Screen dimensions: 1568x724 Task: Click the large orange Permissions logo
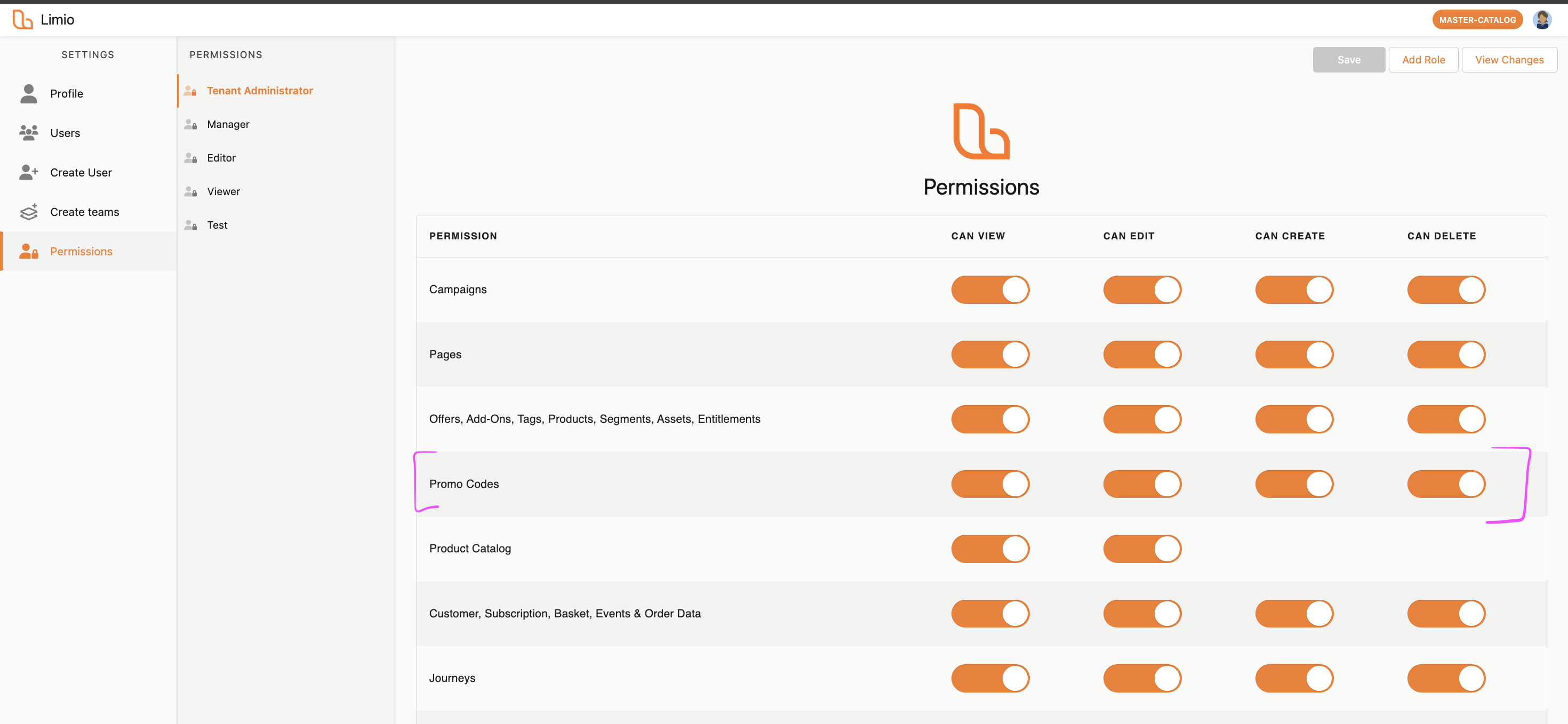(981, 131)
